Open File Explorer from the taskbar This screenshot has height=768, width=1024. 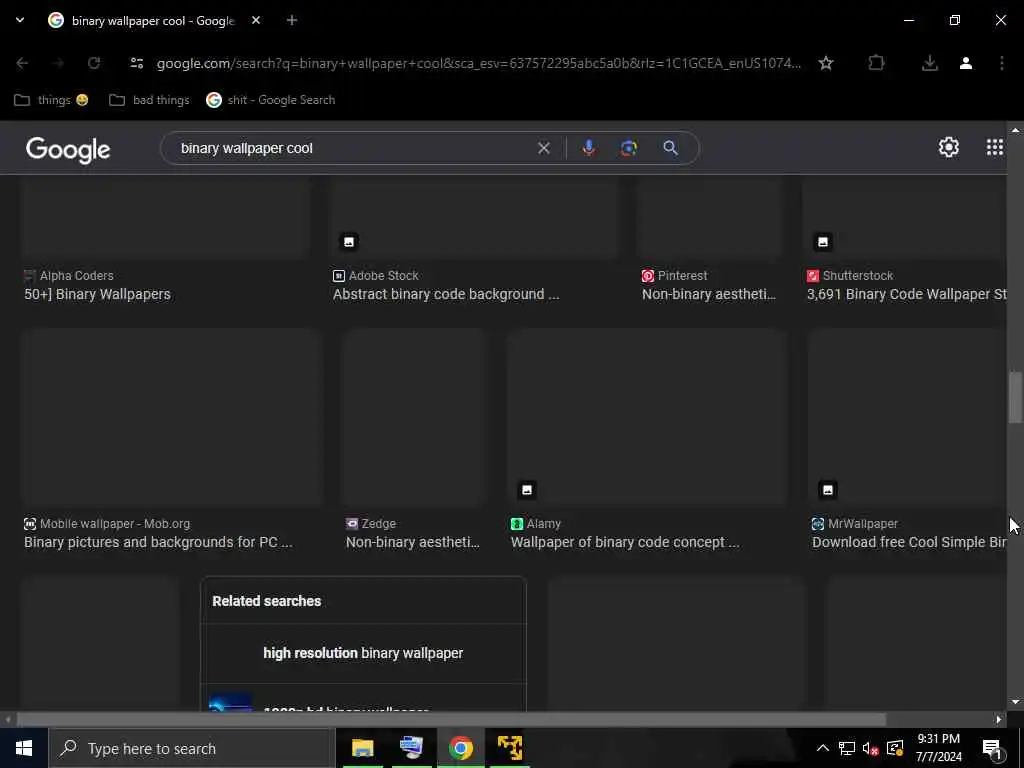pos(362,748)
